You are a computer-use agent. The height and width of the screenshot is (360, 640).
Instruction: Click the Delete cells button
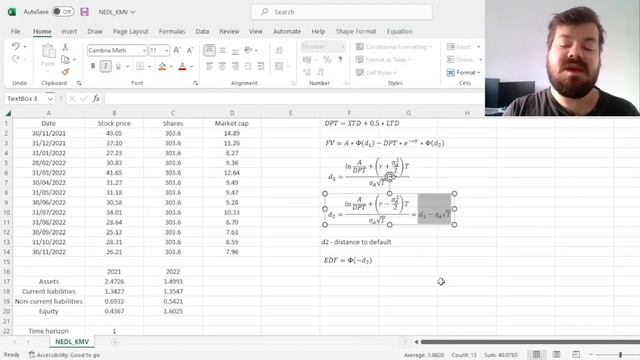pyautogui.click(x=464, y=60)
